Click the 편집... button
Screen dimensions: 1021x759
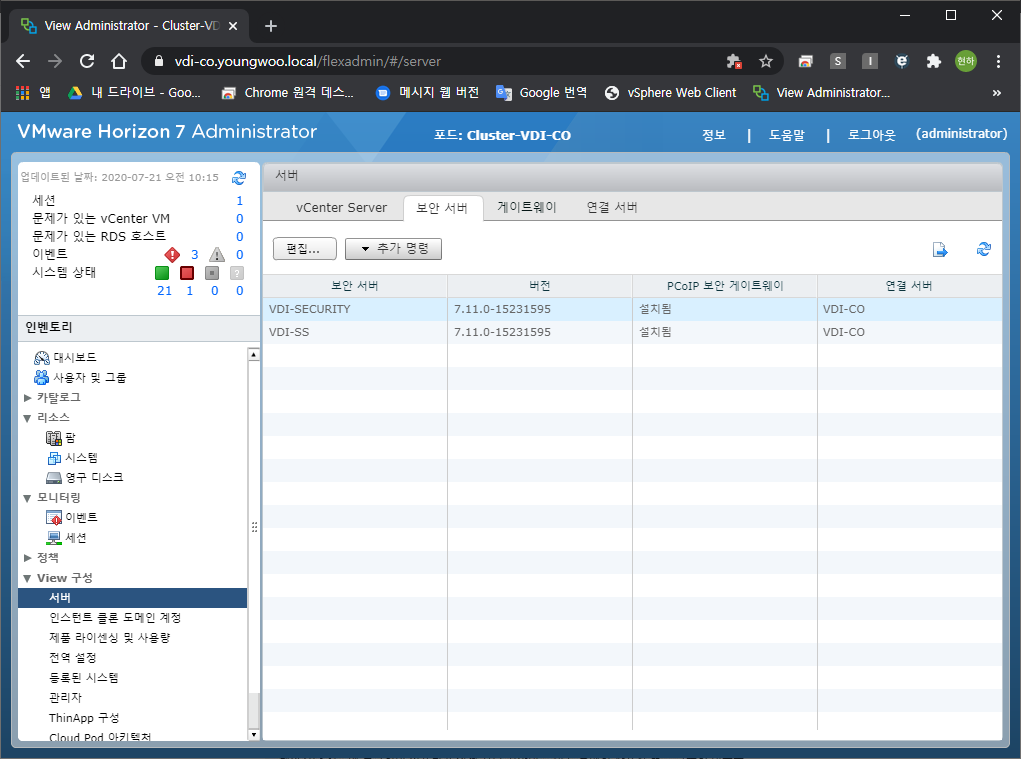(x=304, y=249)
